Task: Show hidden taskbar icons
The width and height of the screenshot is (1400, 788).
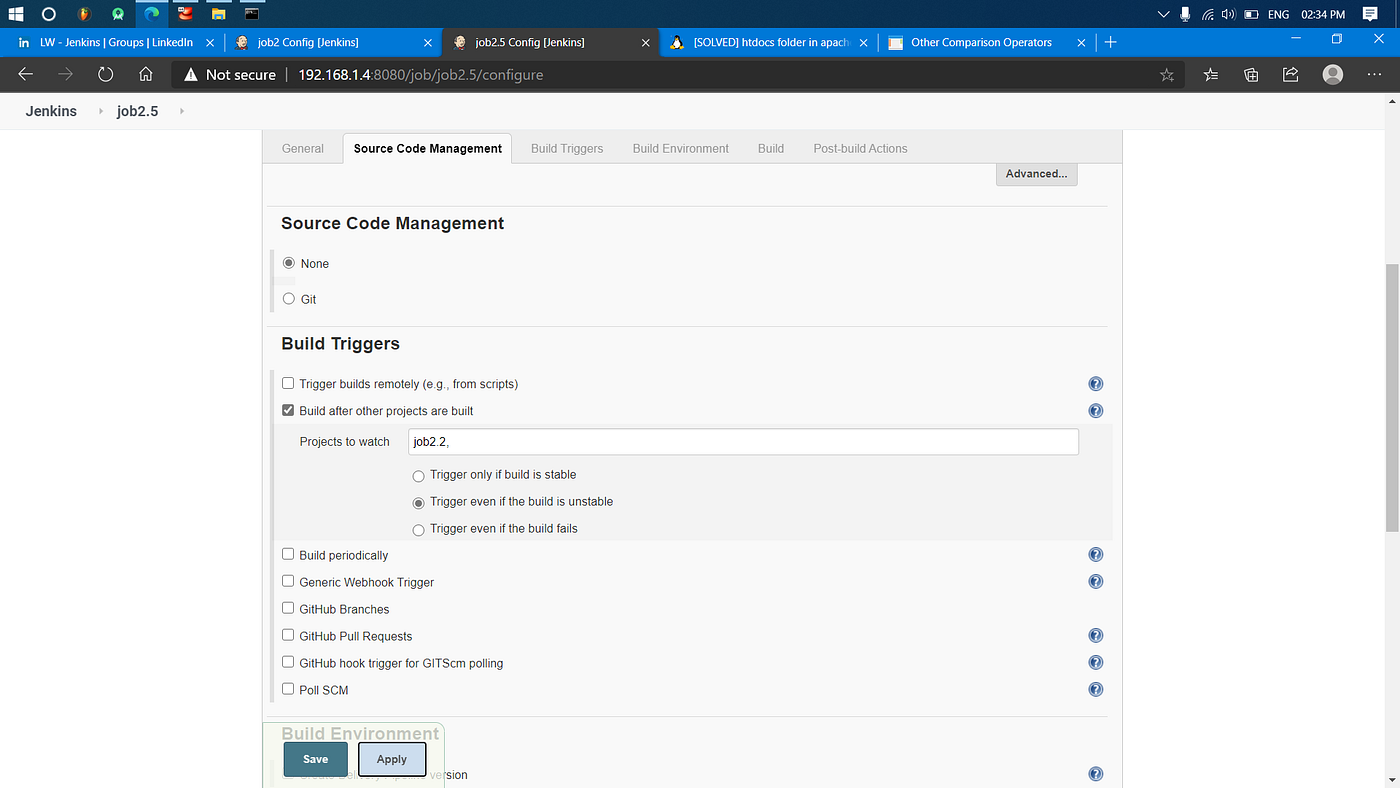Action: tap(1162, 14)
